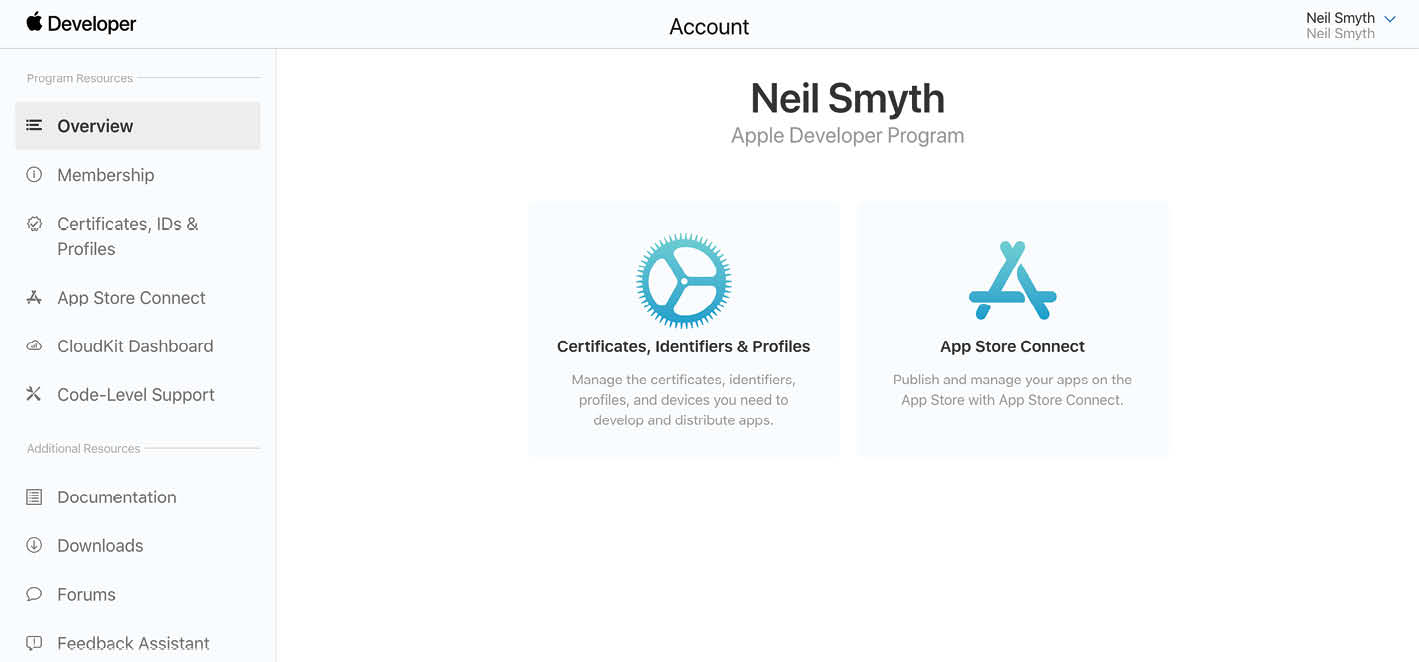Click the Downloads arrow icon
The image size is (1419, 662).
(x=34, y=545)
